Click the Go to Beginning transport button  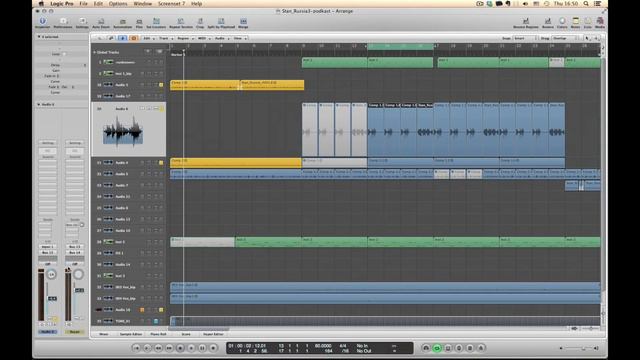136,348
